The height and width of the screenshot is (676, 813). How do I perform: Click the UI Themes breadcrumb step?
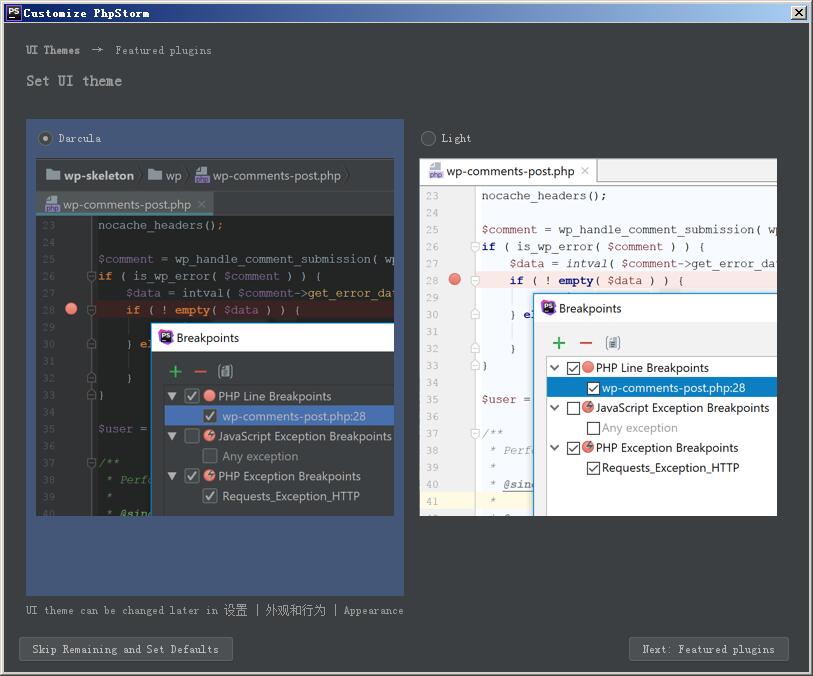click(53, 50)
